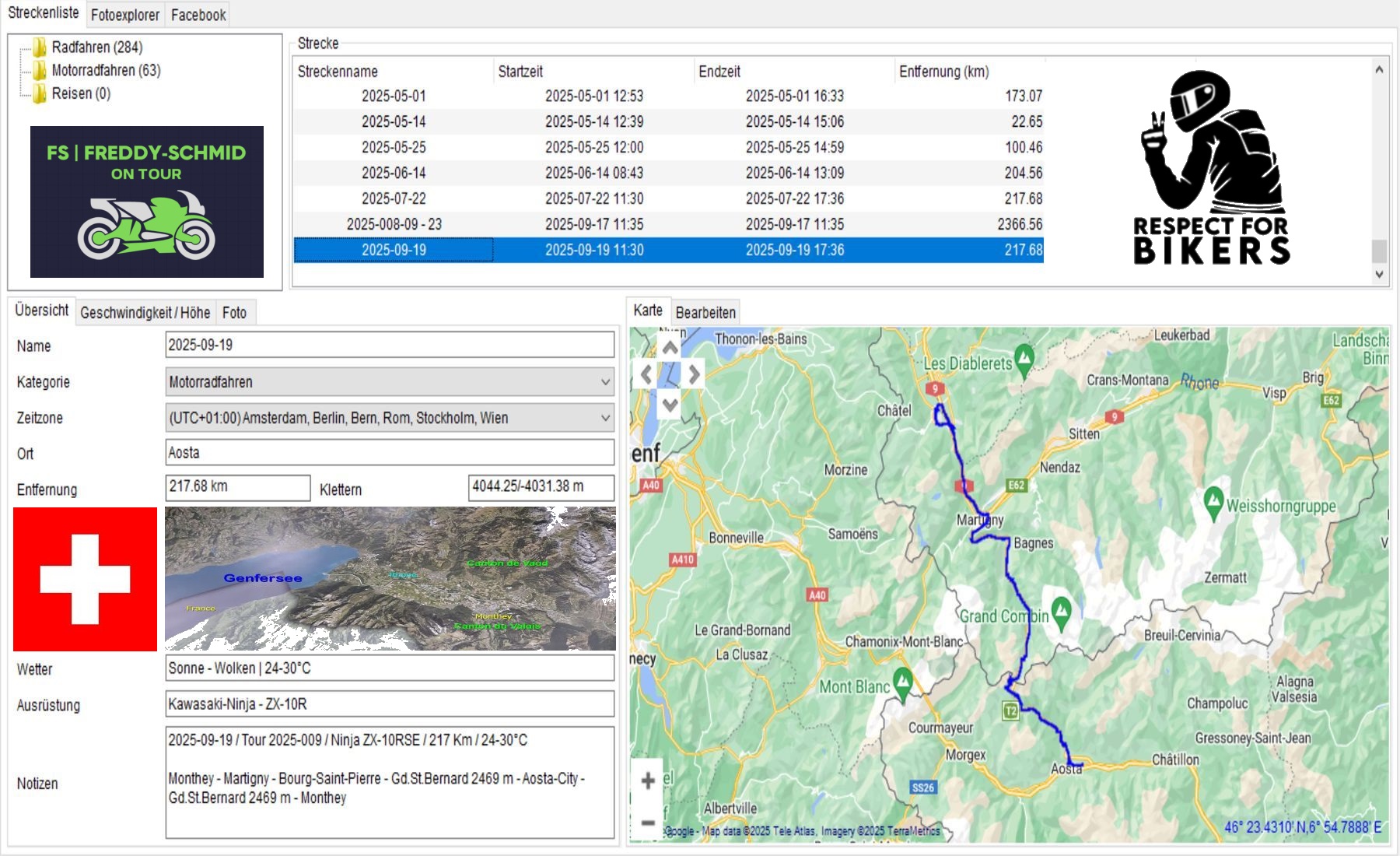Switch to the Bearbeiten map tab
This screenshot has height=856, width=1400.
705,313
